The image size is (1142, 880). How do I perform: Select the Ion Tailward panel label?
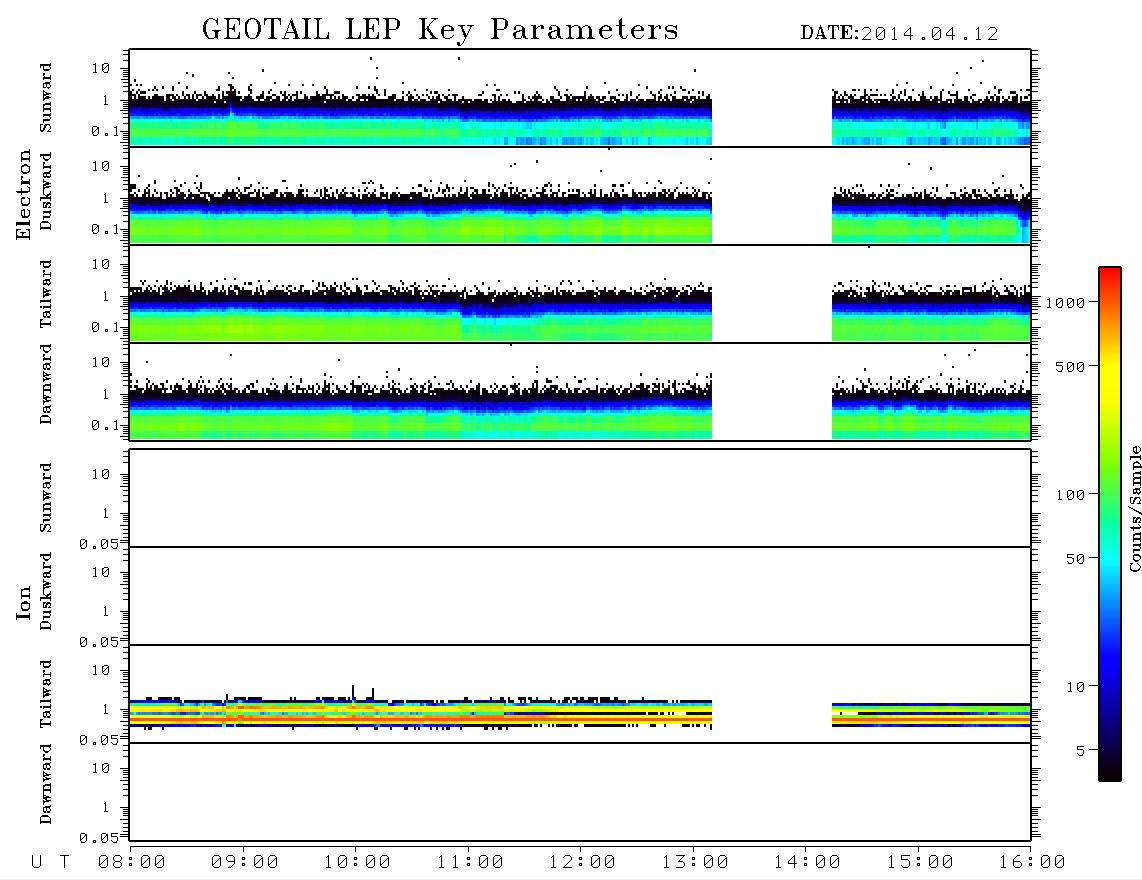[x=46, y=694]
